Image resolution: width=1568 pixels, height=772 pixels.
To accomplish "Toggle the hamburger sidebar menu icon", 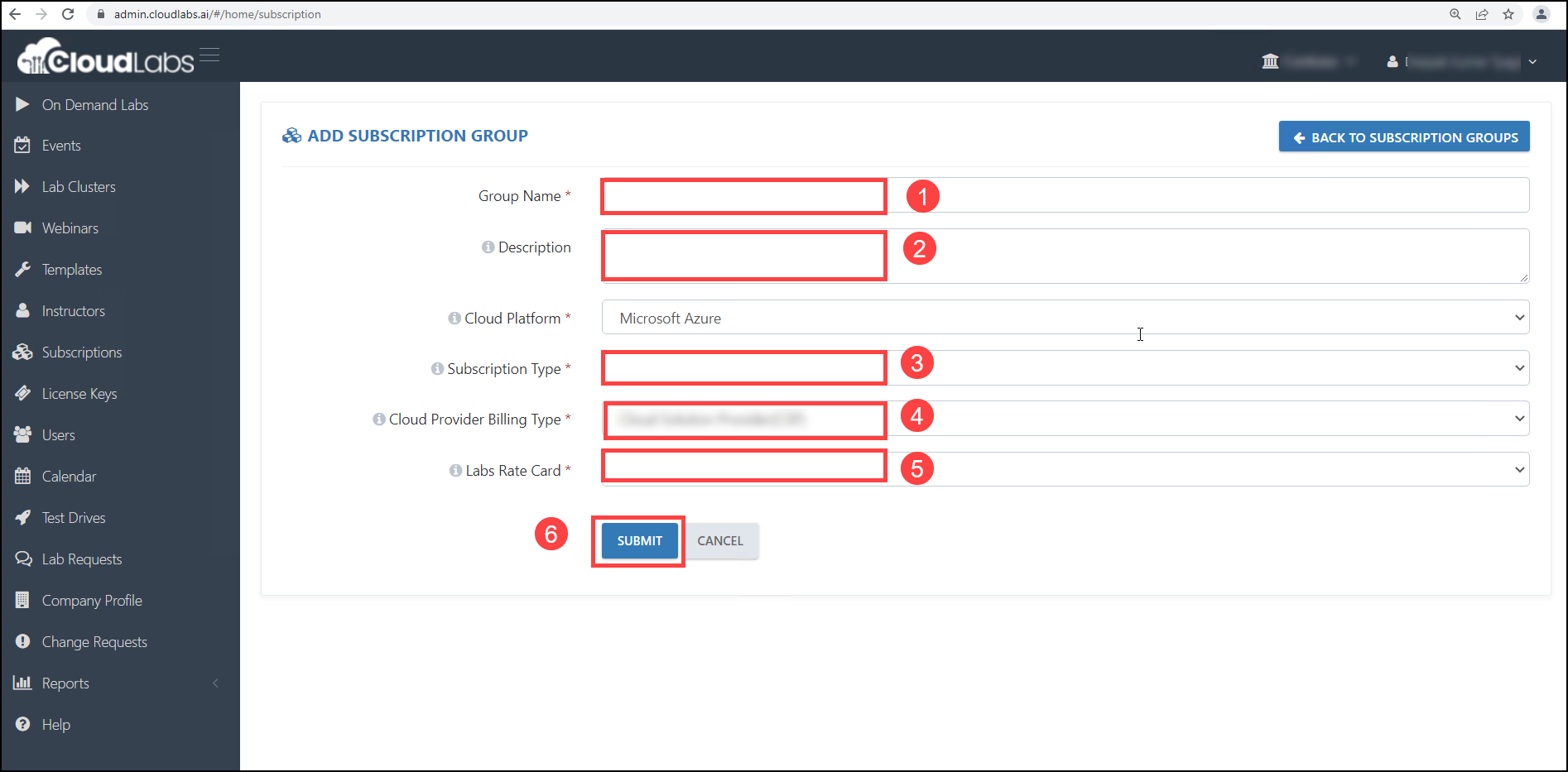I will [x=209, y=55].
